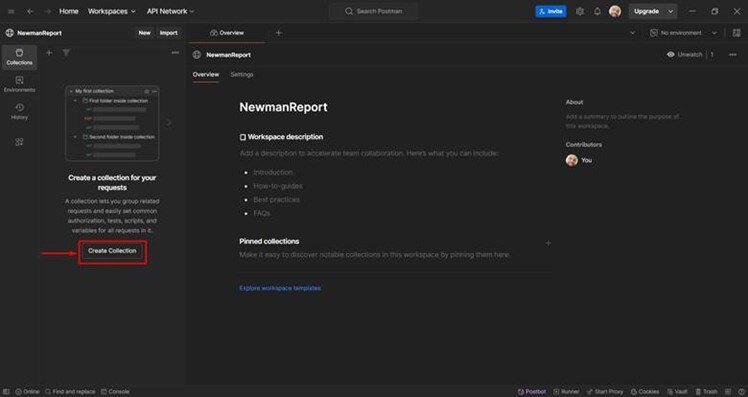Open the help icon at bottom right
This screenshot has width=748, height=397.
pyautogui.click(x=741, y=391)
